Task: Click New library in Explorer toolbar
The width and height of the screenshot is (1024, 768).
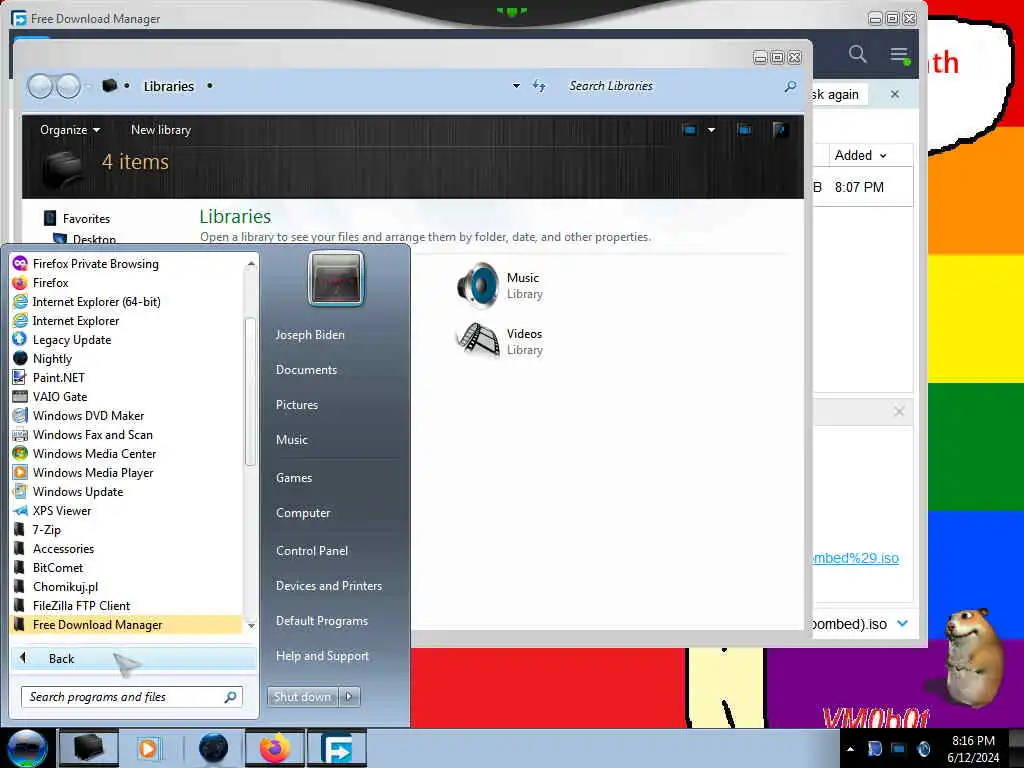Action: pos(161,130)
